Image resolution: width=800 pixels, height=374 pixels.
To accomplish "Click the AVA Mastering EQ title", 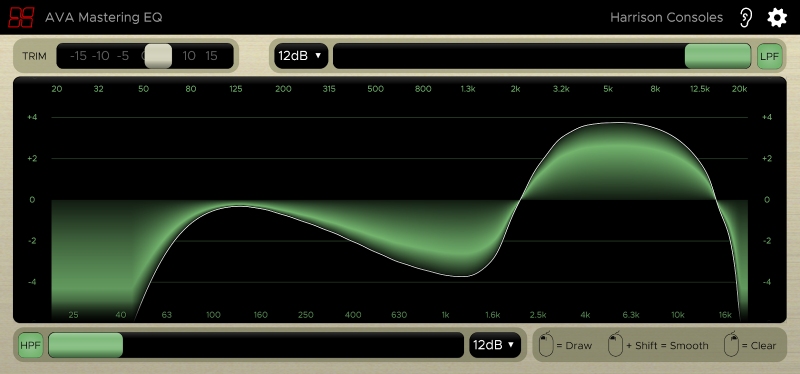I will click(104, 17).
